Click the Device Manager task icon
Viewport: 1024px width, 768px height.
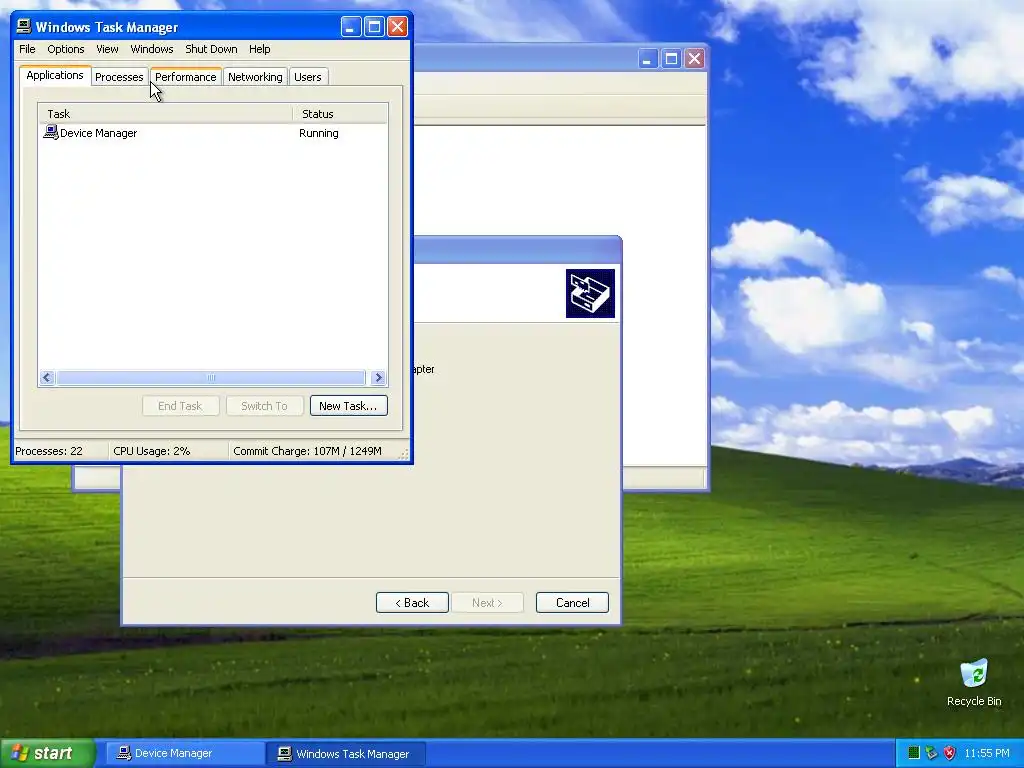(x=50, y=133)
